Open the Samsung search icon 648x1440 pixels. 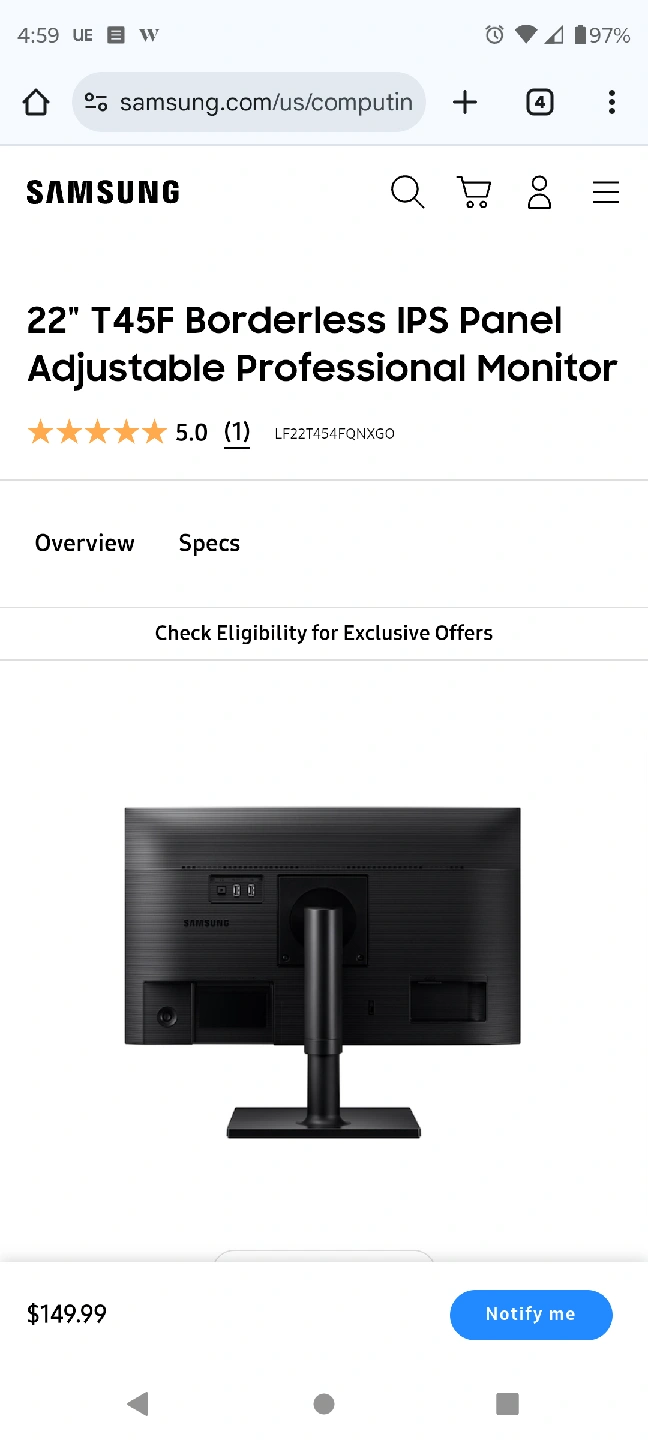[408, 192]
